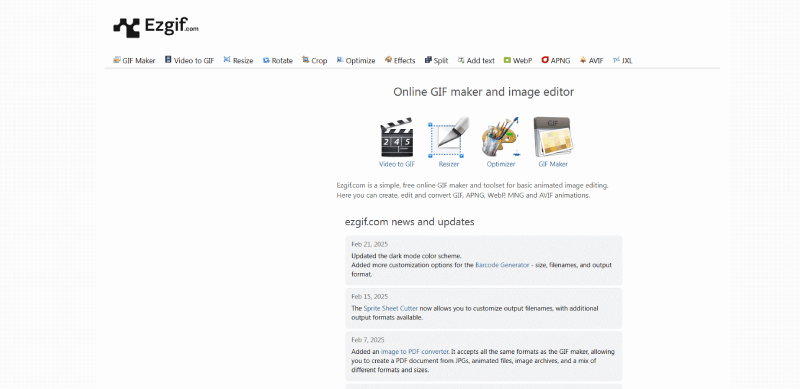The height and width of the screenshot is (389, 800).
Task: Click the large Resizer pencil image
Action: coord(448,137)
